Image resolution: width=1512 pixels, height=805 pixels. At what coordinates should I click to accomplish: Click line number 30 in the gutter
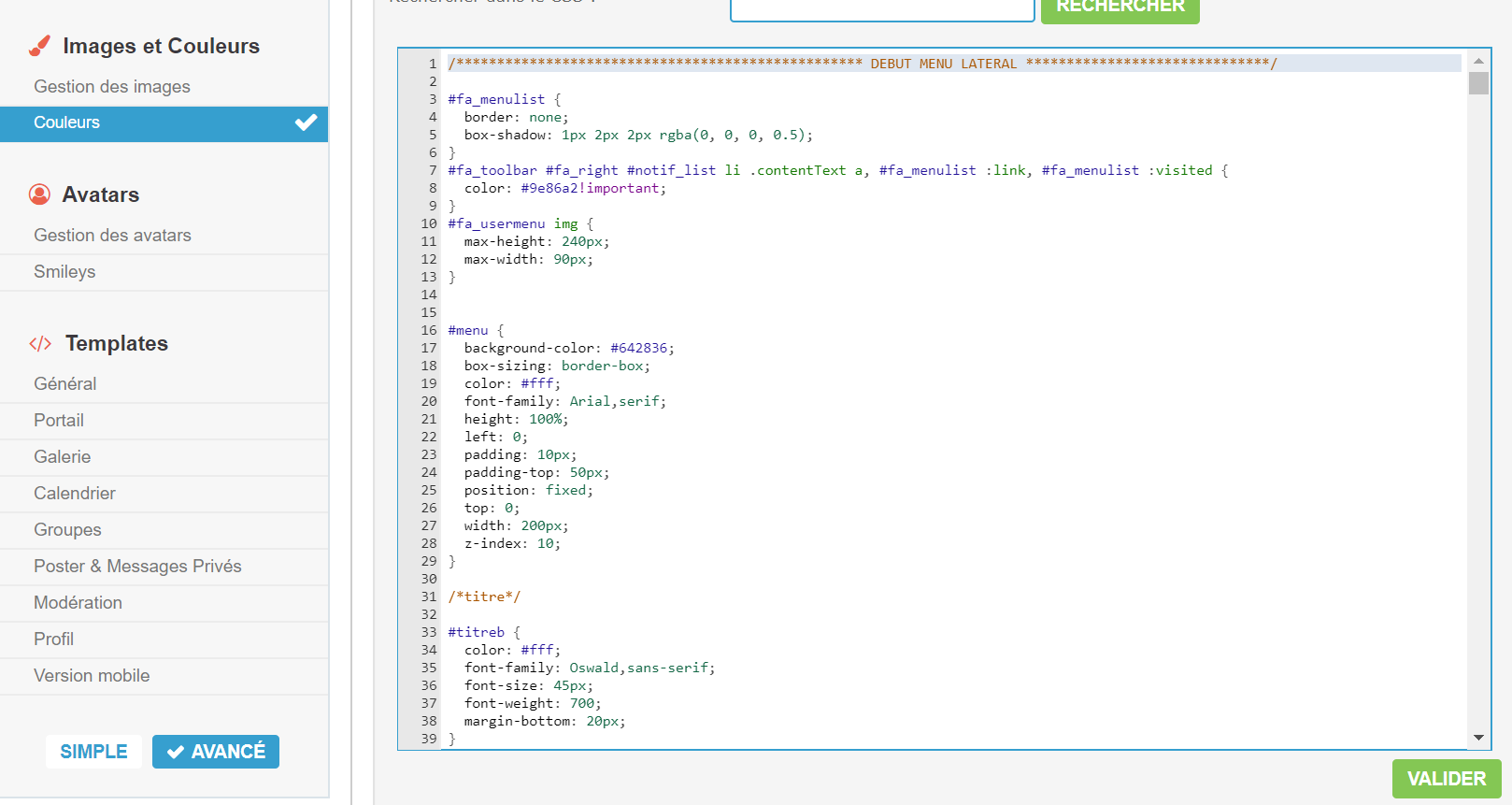429,579
